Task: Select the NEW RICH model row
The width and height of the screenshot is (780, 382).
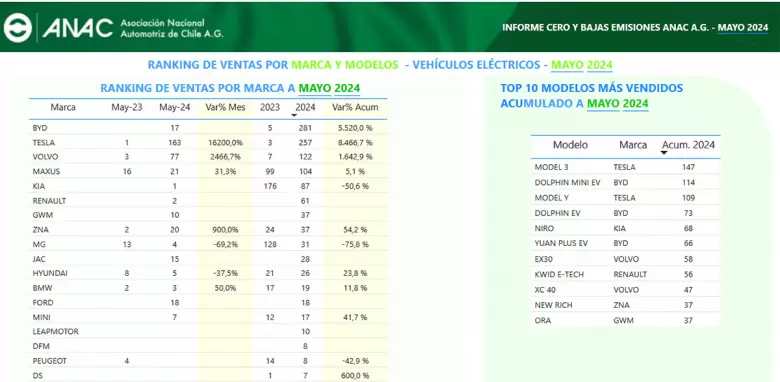Action: click(x=625, y=305)
